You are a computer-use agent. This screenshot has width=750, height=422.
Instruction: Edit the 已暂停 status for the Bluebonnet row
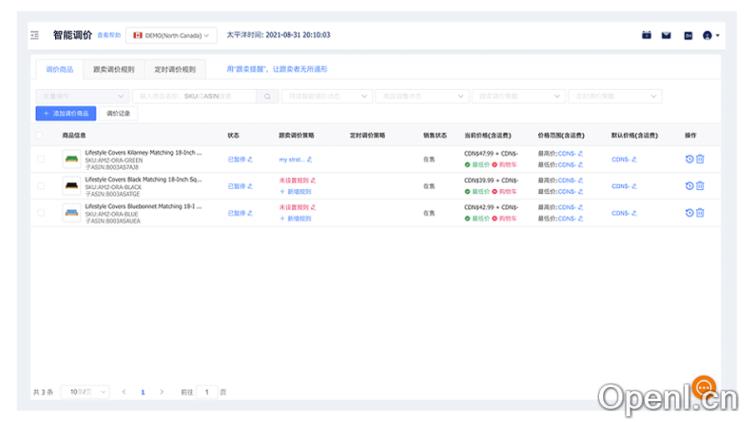tap(250, 213)
